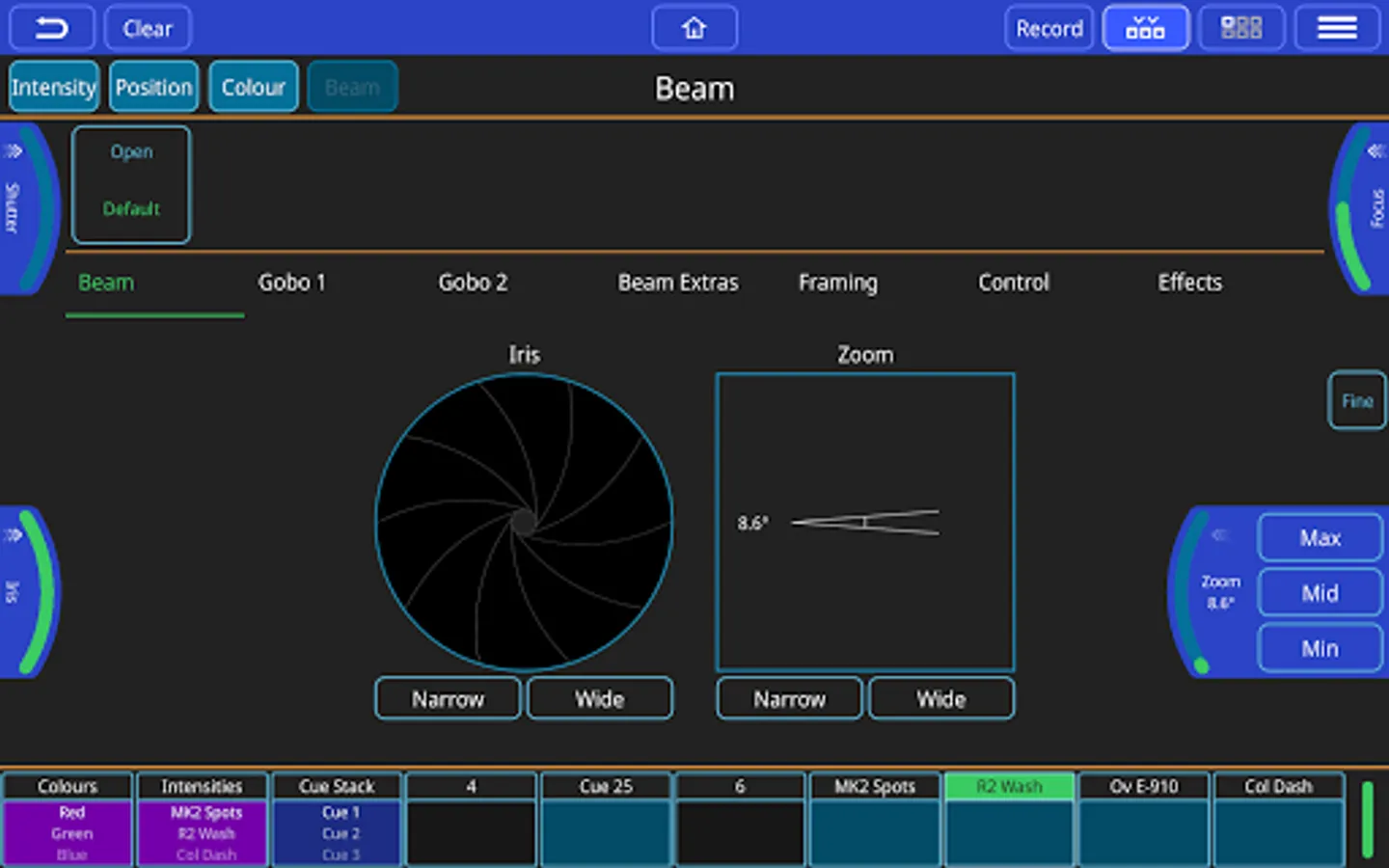Open the hamburger menu
Screen dimensions: 1389x868
tap(1337, 29)
